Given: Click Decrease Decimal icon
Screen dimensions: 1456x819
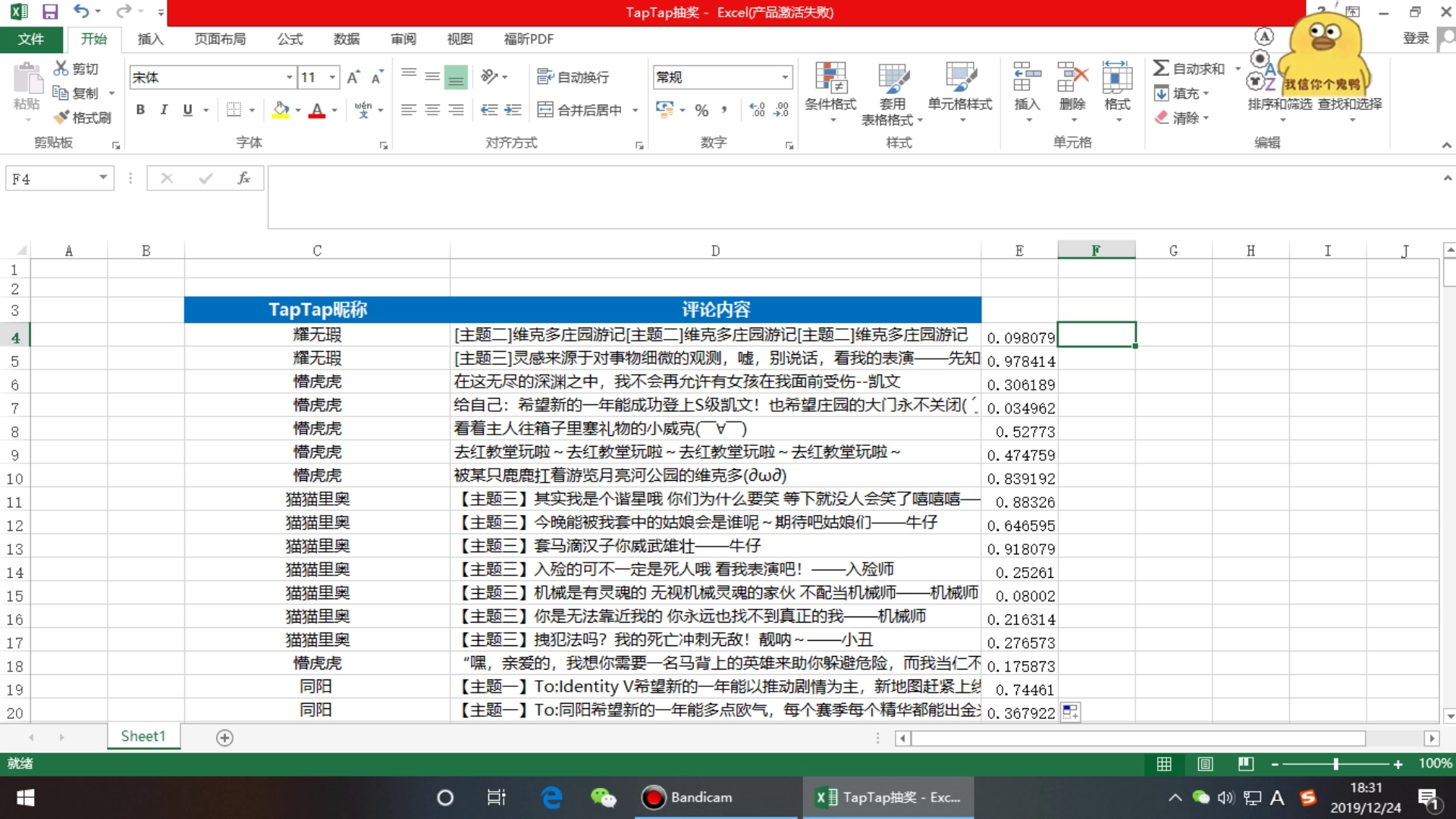Looking at the screenshot, I should (782, 110).
